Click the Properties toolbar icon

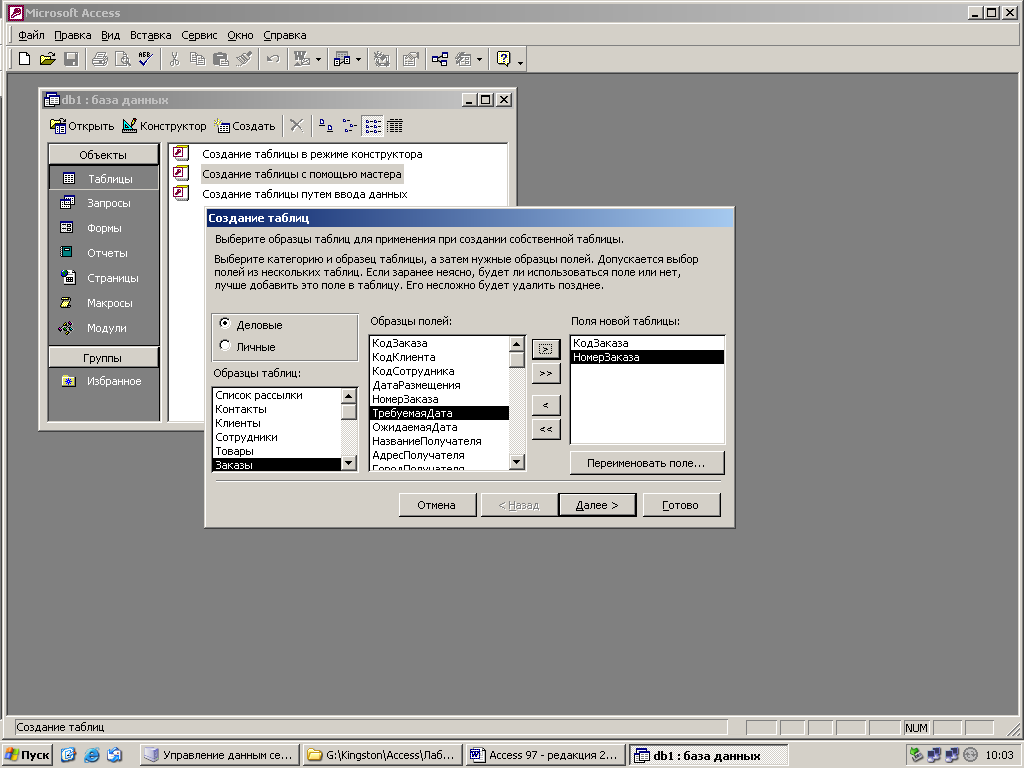pyautogui.click(x=410, y=59)
